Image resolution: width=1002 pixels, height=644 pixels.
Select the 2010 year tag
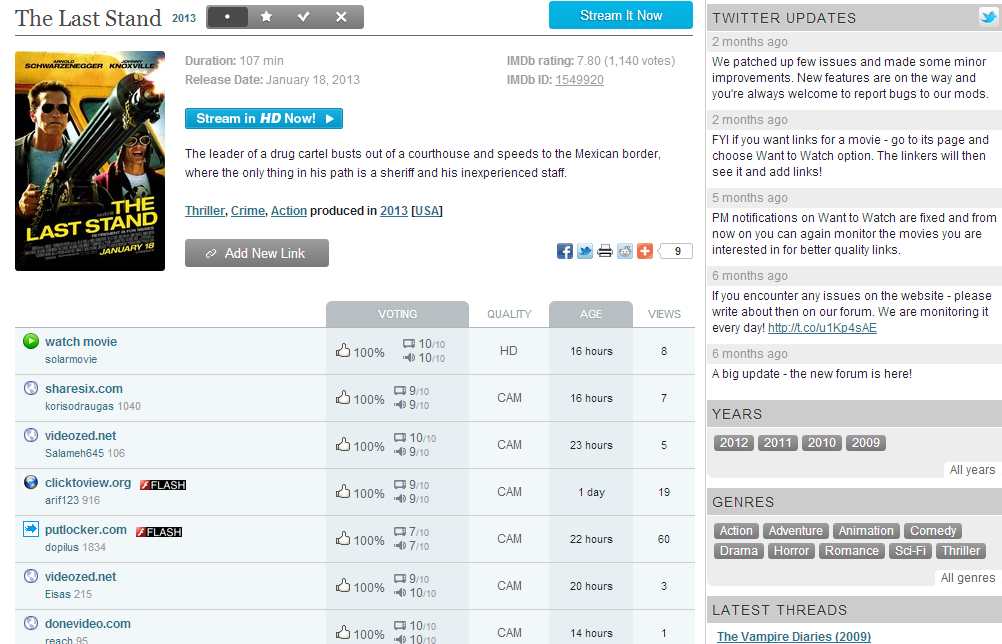pyautogui.click(x=822, y=443)
